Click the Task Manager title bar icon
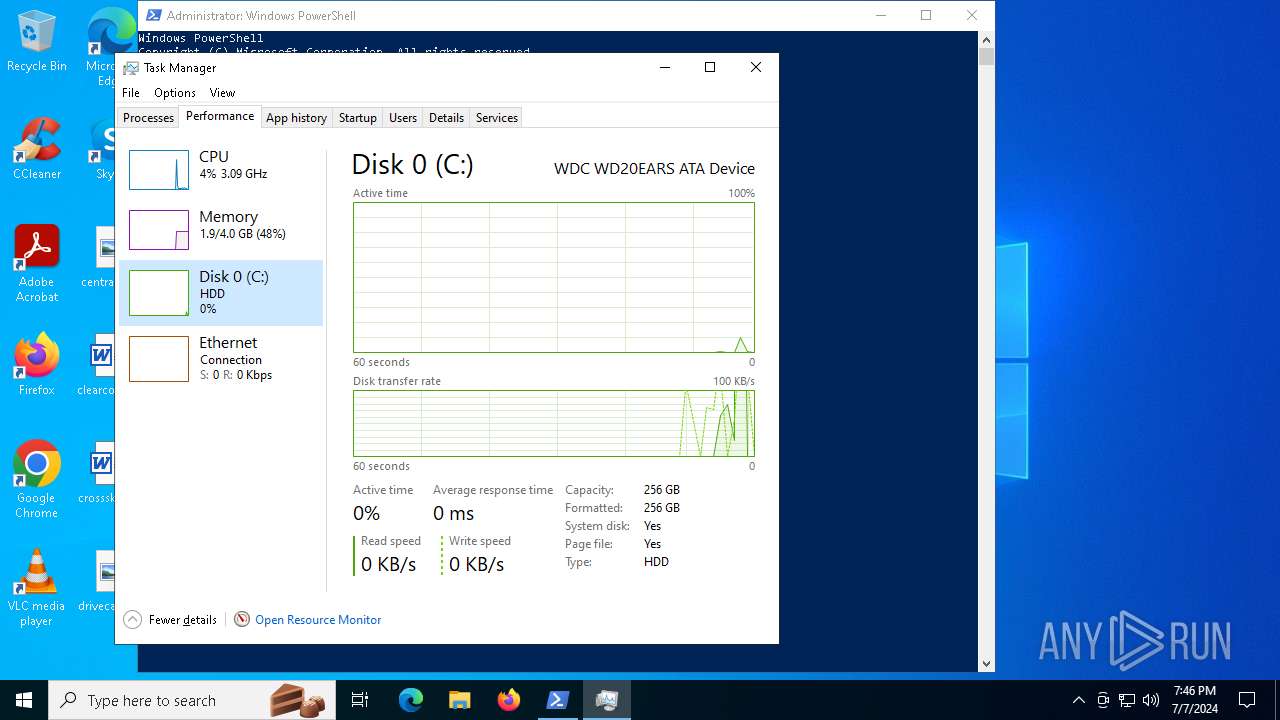This screenshot has width=1280, height=720. pyautogui.click(x=131, y=68)
